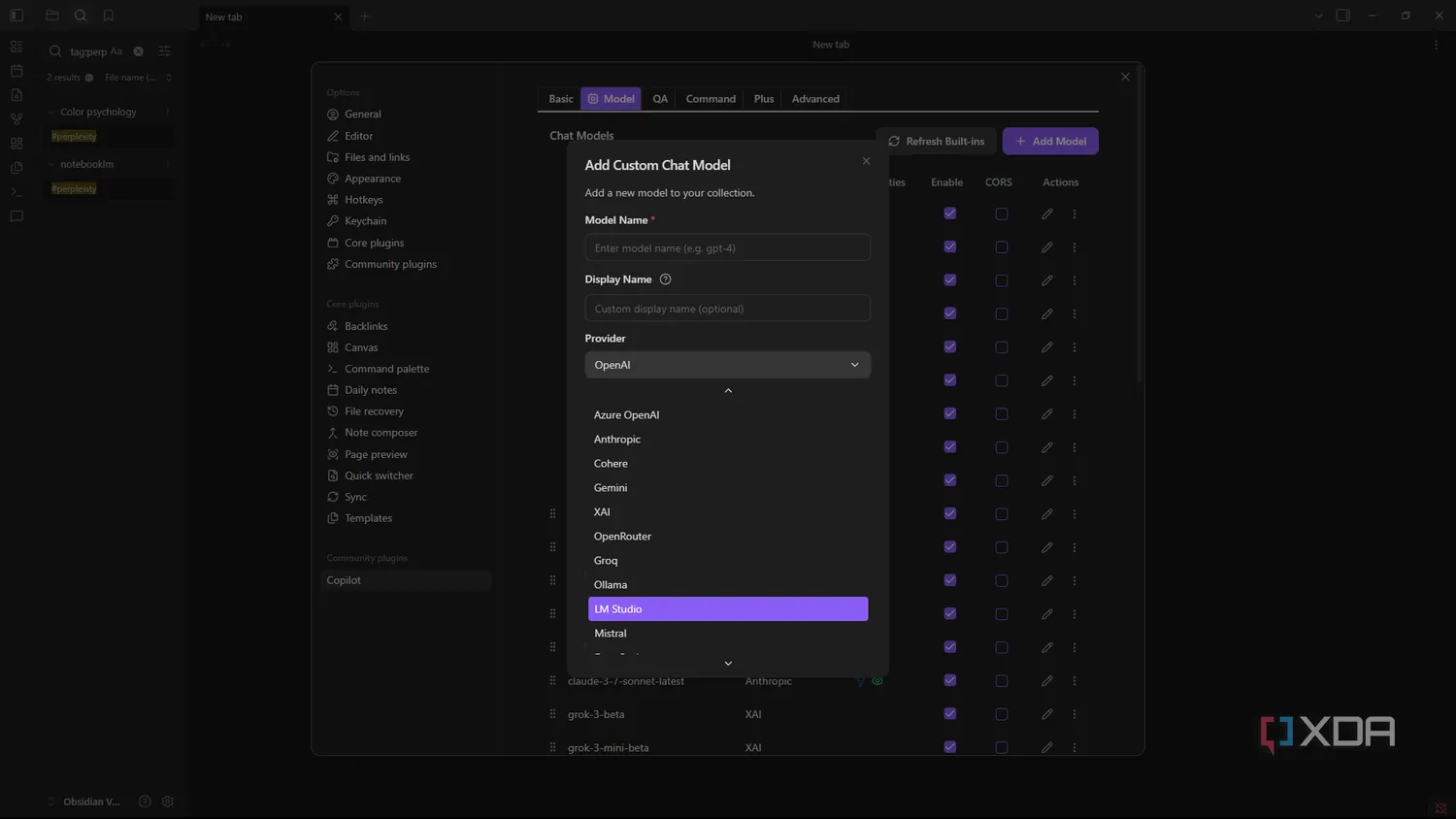Open daily note calendar icon in ribbon
This screenshot has width=1456, height=819.
[x=17, y=71]
